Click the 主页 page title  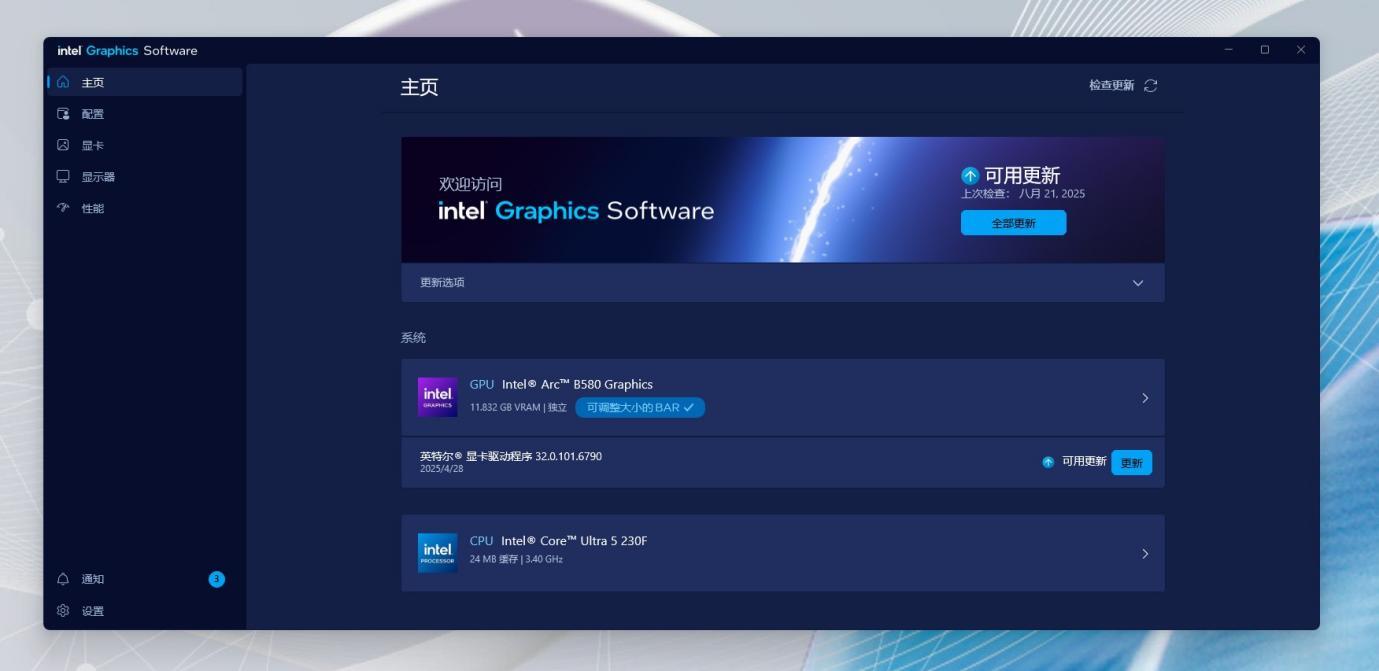[x=419, y=87]
